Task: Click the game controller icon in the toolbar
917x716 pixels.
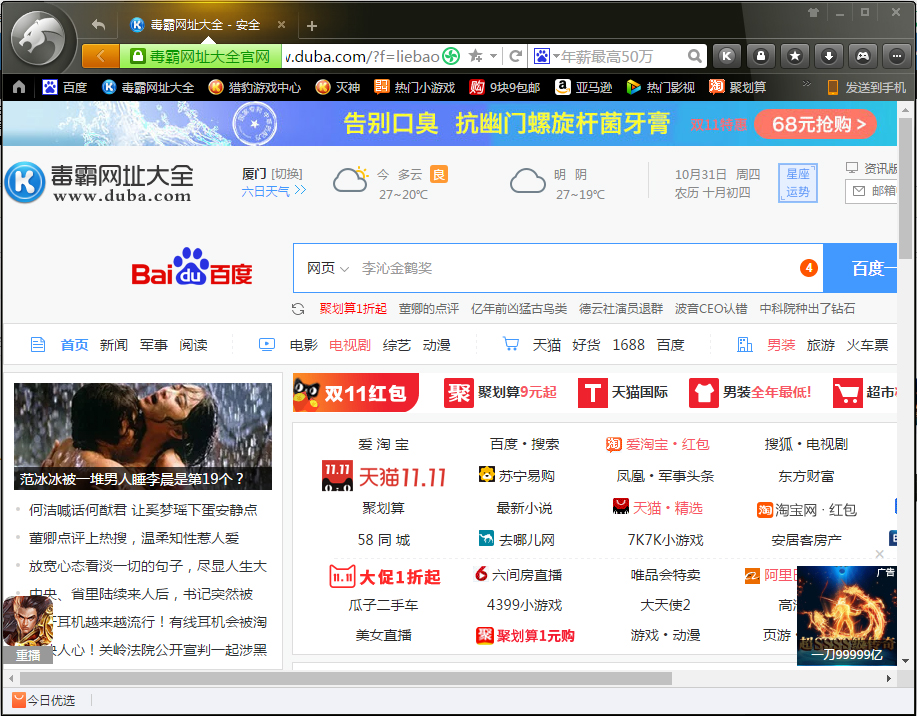Action: (x=862, y=56)
